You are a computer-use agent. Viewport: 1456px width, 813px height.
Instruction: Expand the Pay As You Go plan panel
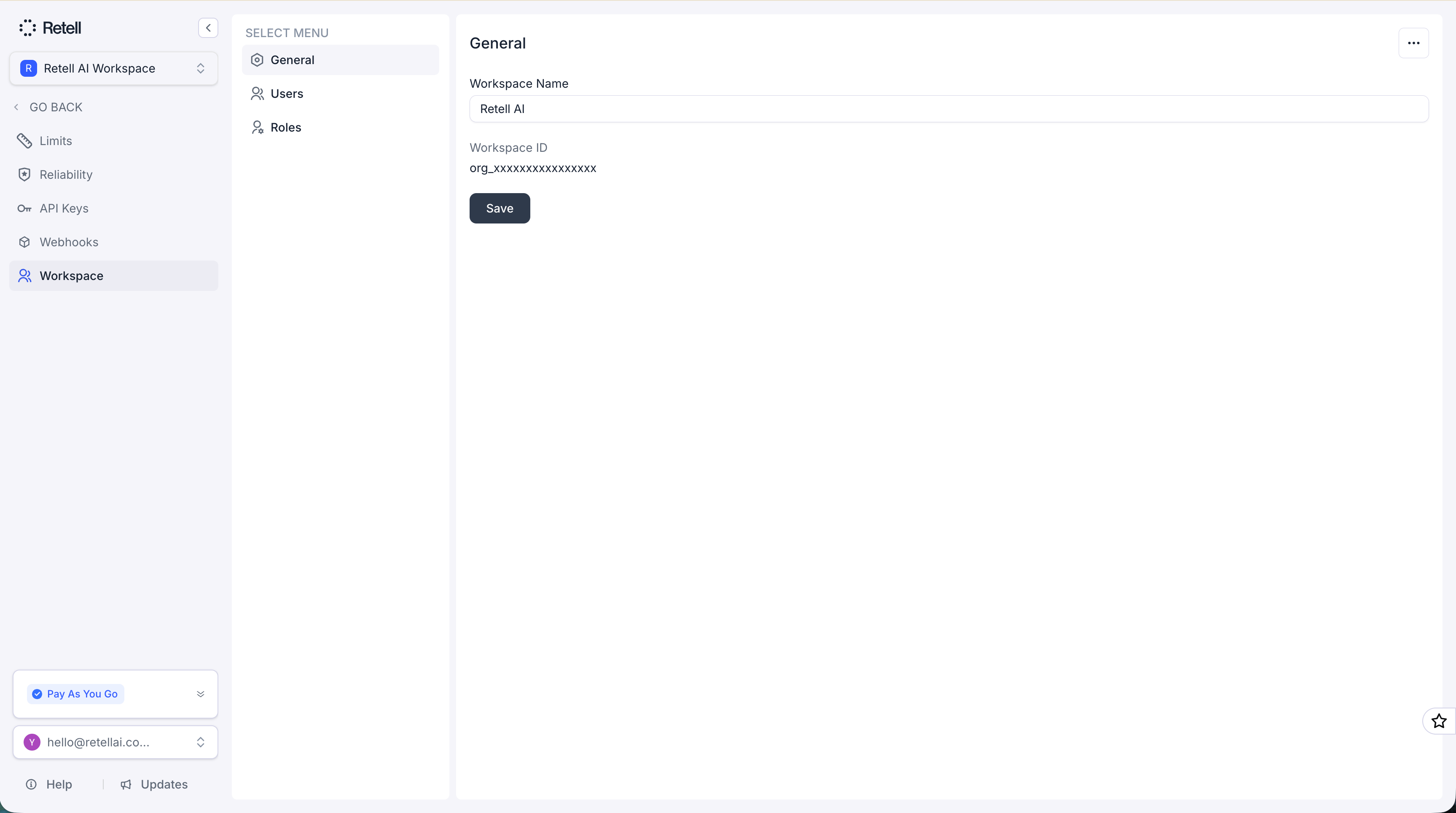(x=201, y=694)
